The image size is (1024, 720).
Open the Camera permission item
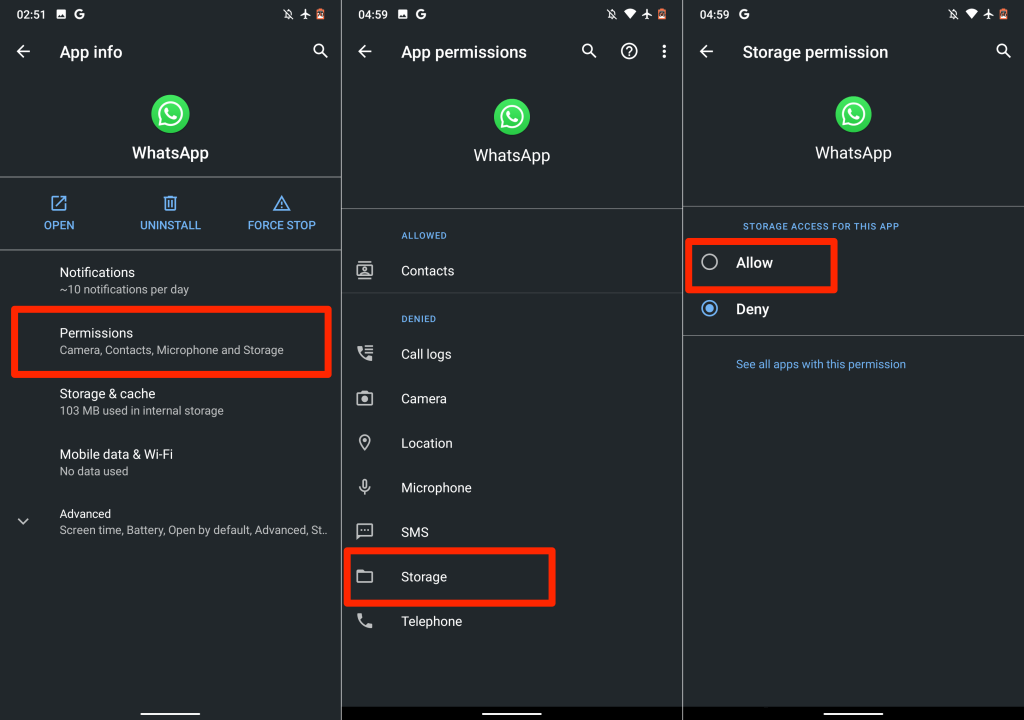pos(424,398)
